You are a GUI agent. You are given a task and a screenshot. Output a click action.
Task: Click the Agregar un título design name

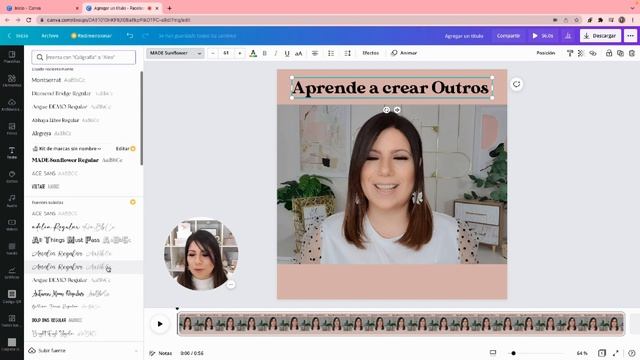pos(464,36)
